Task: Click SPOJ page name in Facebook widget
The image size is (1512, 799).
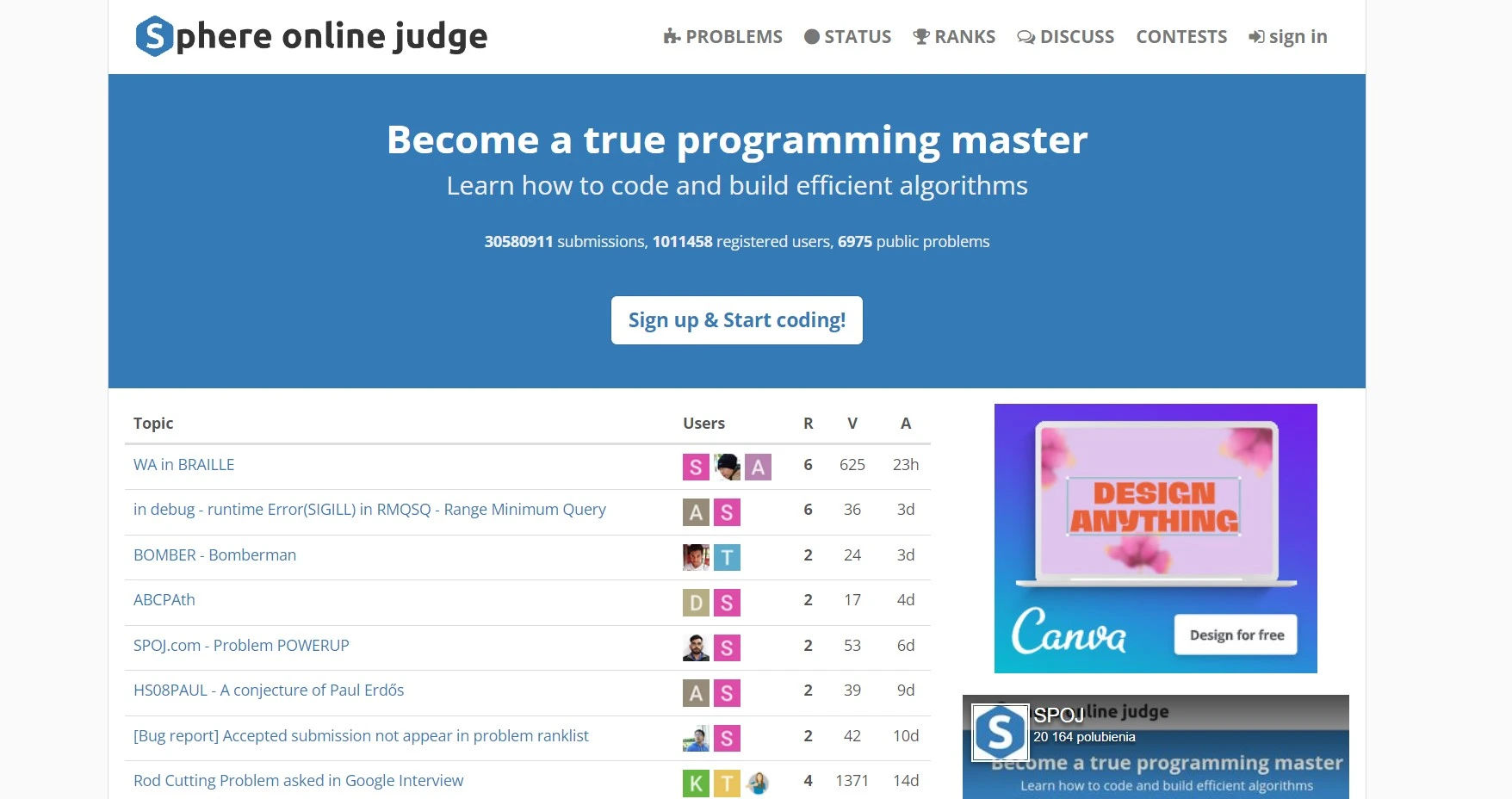Action: click(x=1058, y=715)
